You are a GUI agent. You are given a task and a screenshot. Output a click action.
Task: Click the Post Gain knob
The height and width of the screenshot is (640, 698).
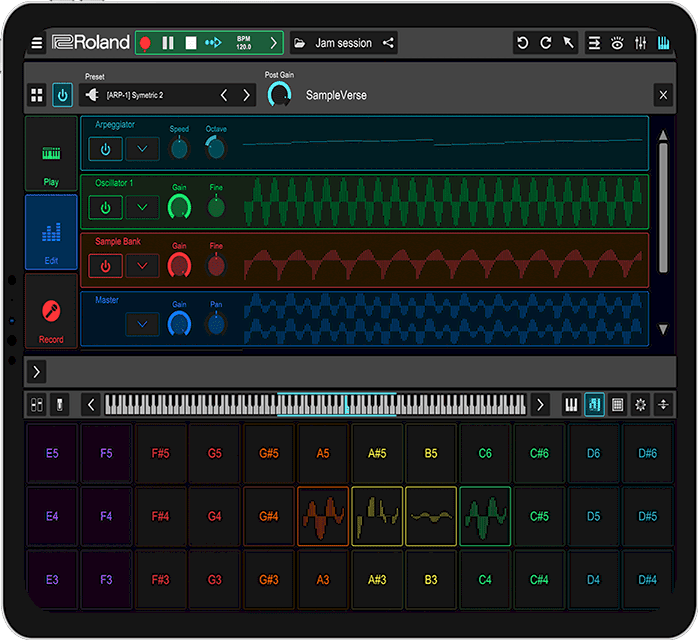click(280, 95)
